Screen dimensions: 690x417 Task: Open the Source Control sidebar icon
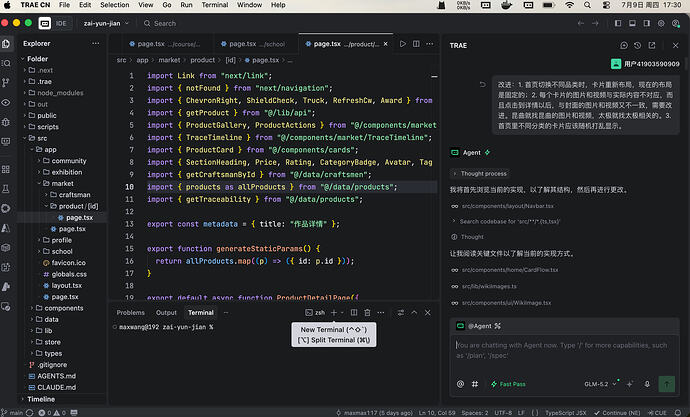pos(6,82)
